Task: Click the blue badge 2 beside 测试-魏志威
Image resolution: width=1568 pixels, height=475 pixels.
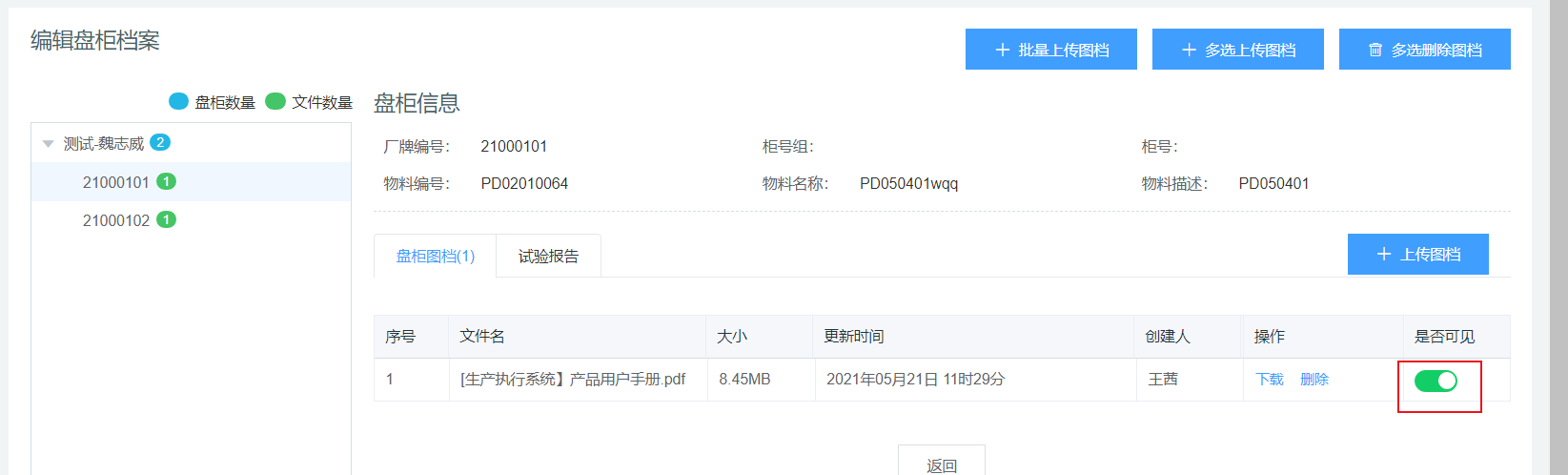Action: (x=160, y=142)
